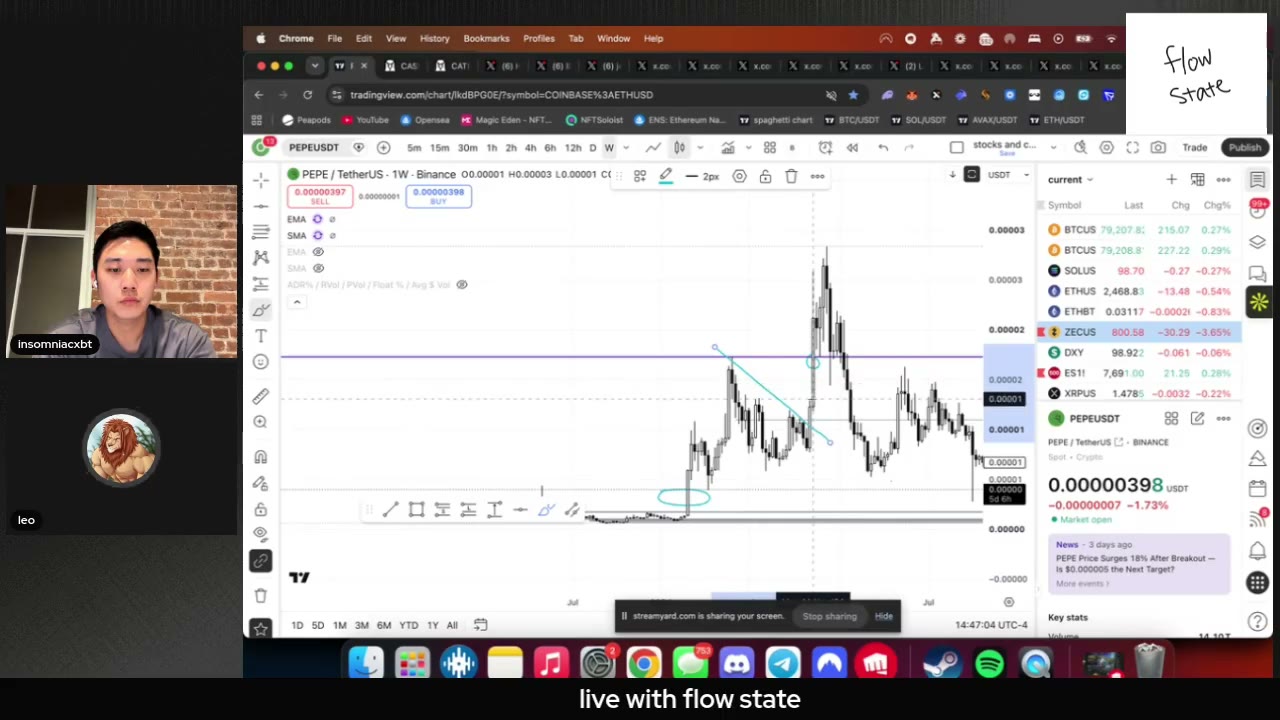Open alerts bell icon in right sidebar
Image resolution: width=1280 pixels, height=720 pixels.
[1258, 551]
